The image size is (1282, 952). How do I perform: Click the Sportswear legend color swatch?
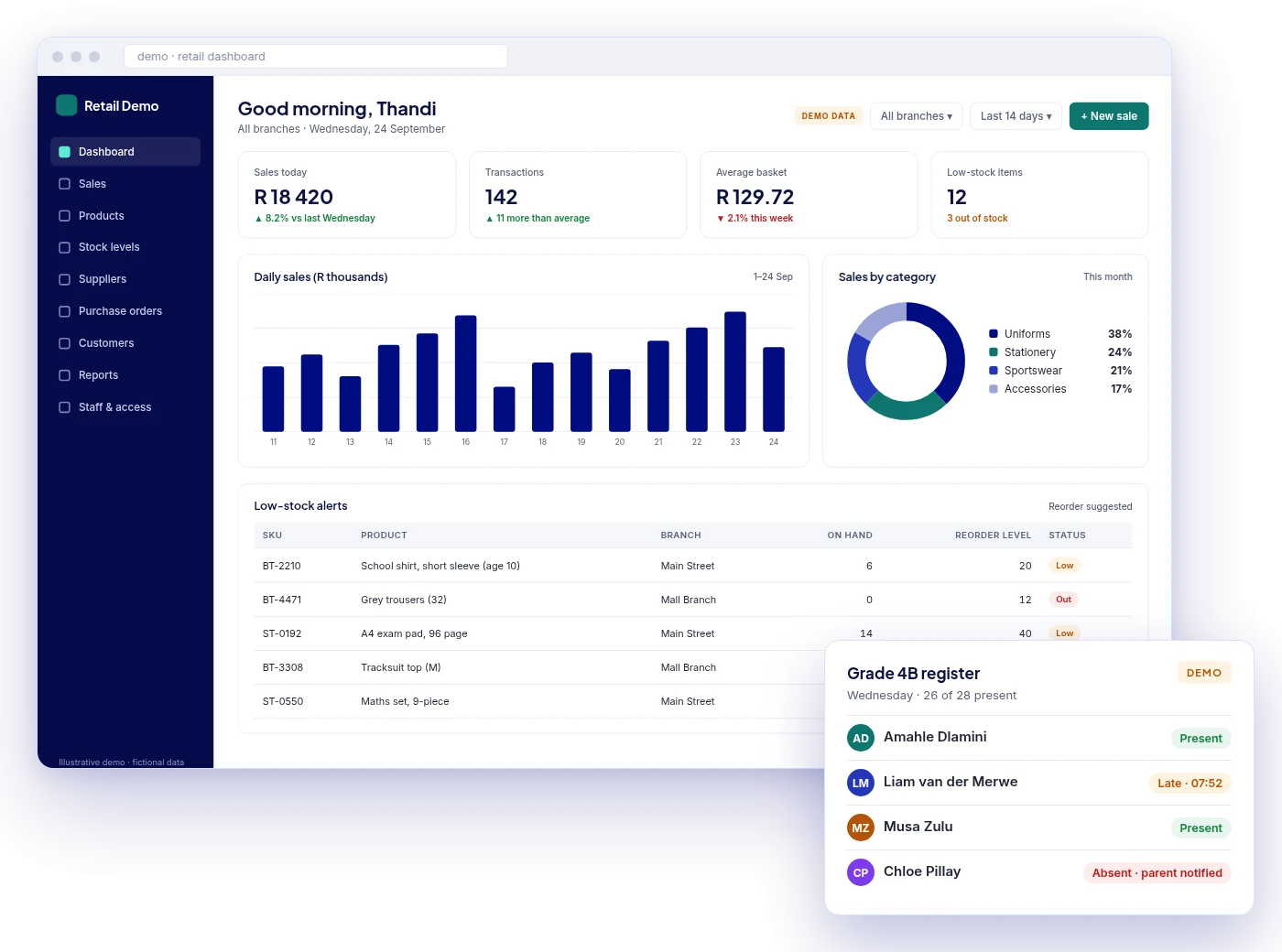[x=994, y=371]
